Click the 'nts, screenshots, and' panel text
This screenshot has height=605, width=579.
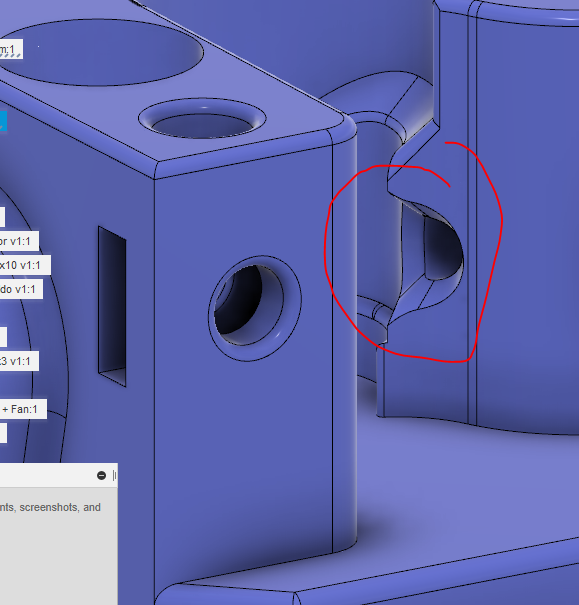click(x=50, y=507)
